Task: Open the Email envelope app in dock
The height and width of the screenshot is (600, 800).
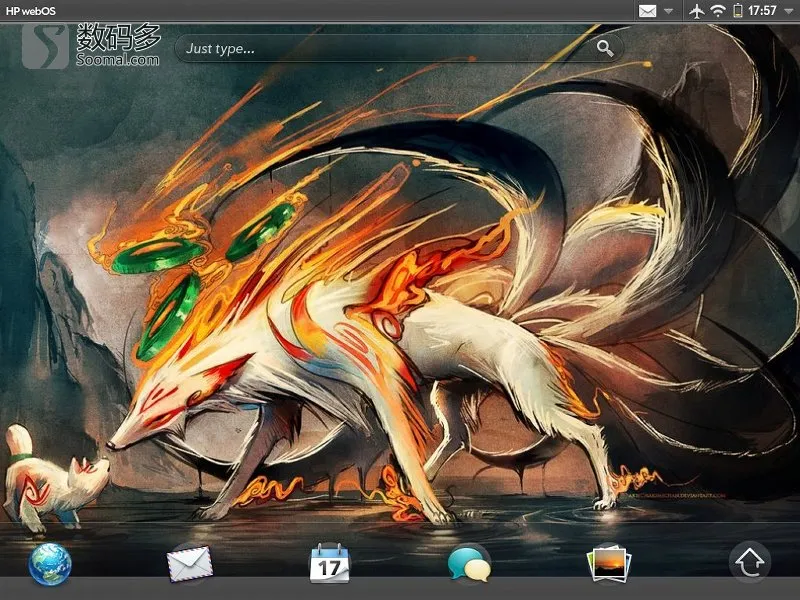Action: click(190, 564)
